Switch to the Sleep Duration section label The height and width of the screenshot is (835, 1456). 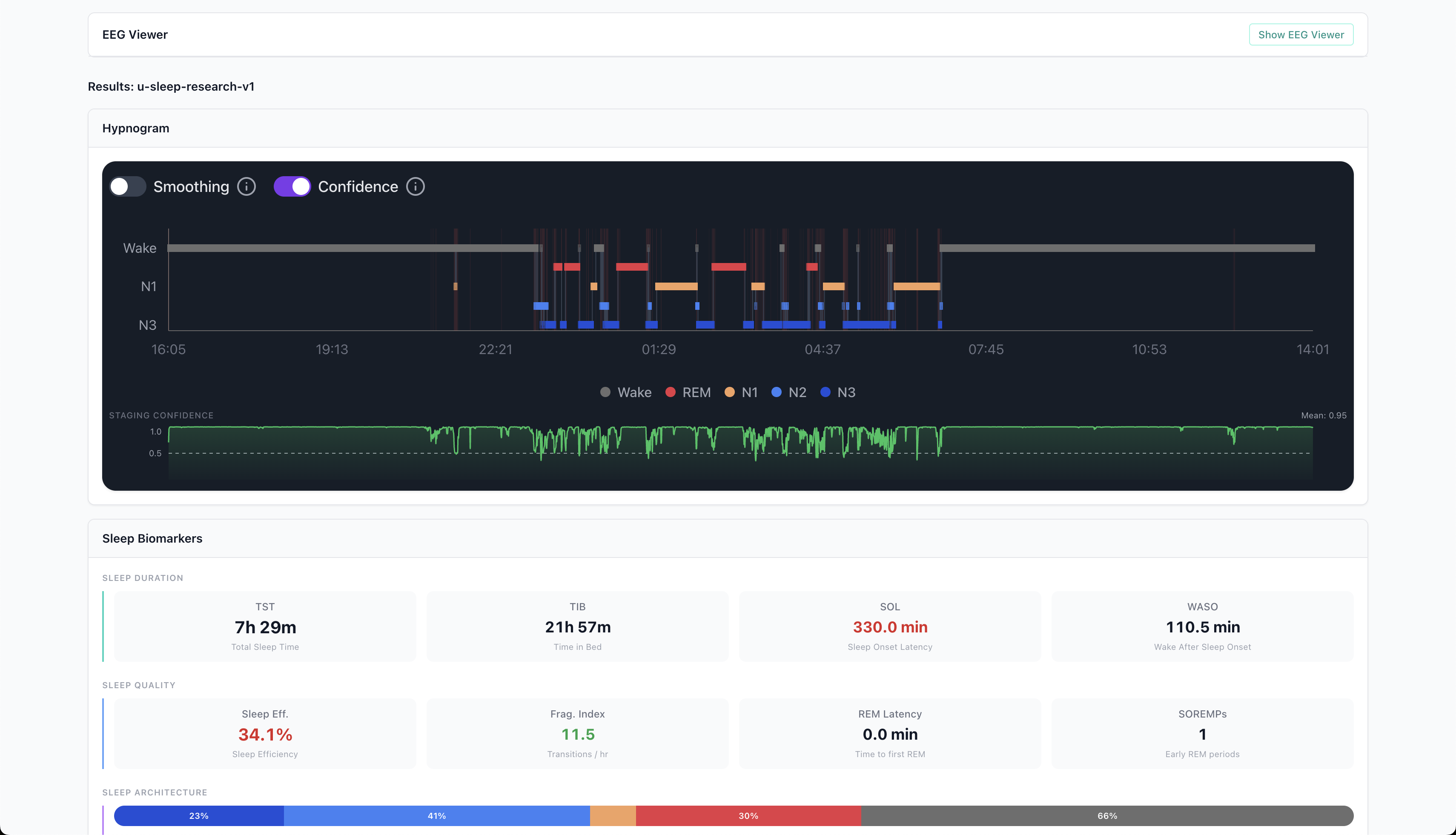142,578
